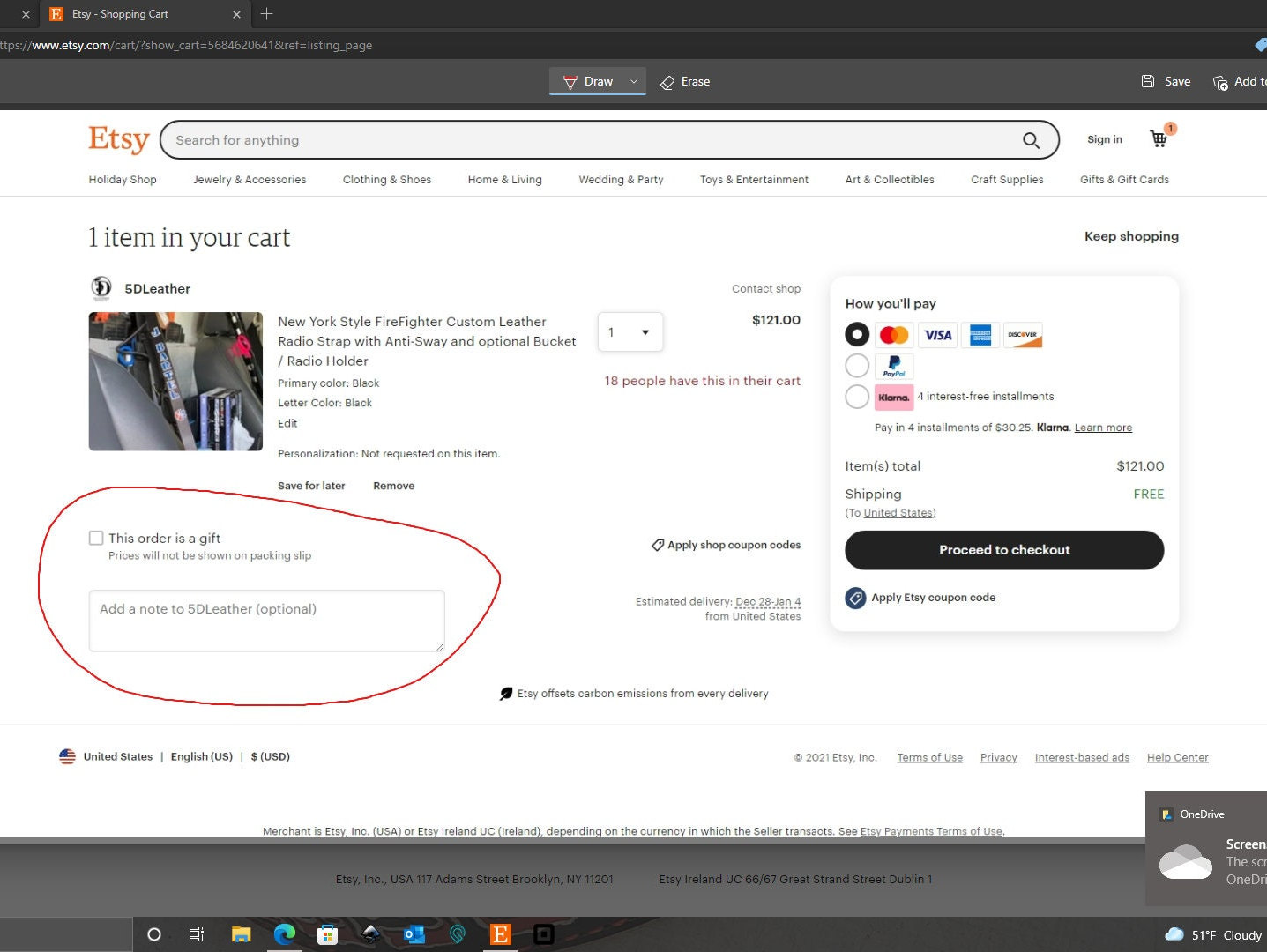Open Help Center link
Screen dimensions: 1267x952
(x=1177, y=758)
